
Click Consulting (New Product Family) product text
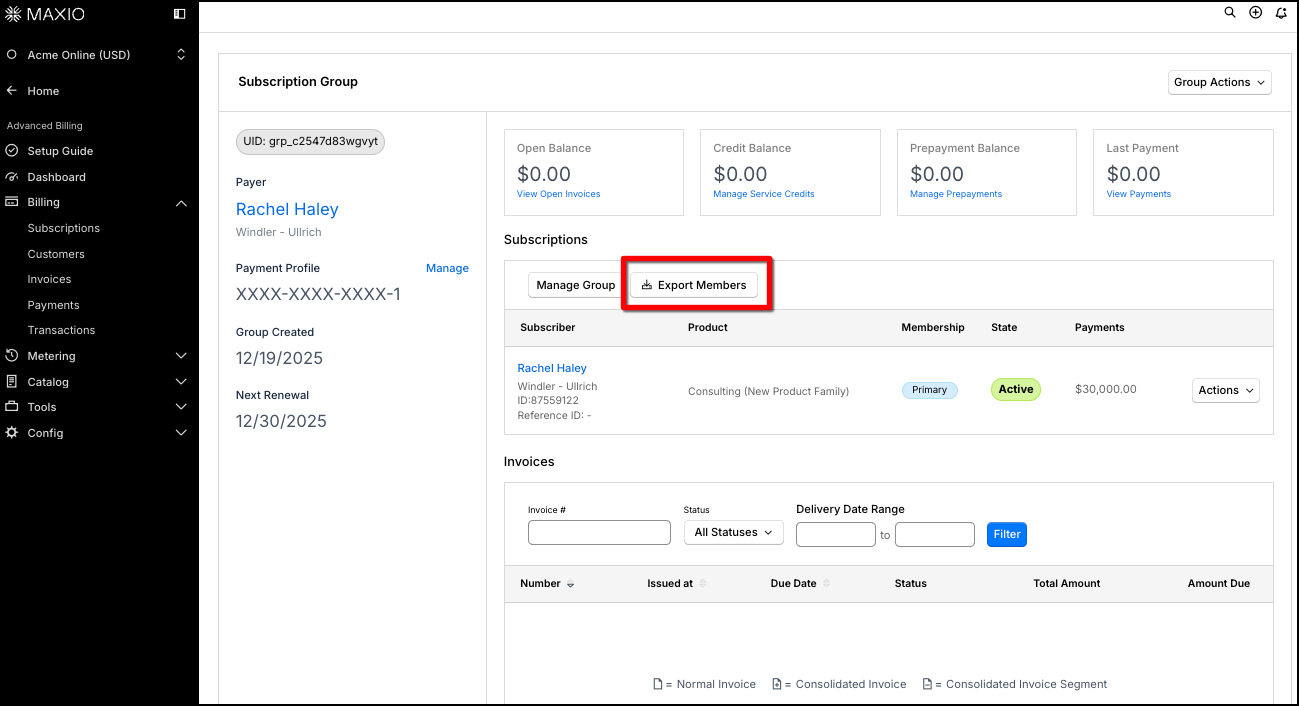tap(768, 392)
